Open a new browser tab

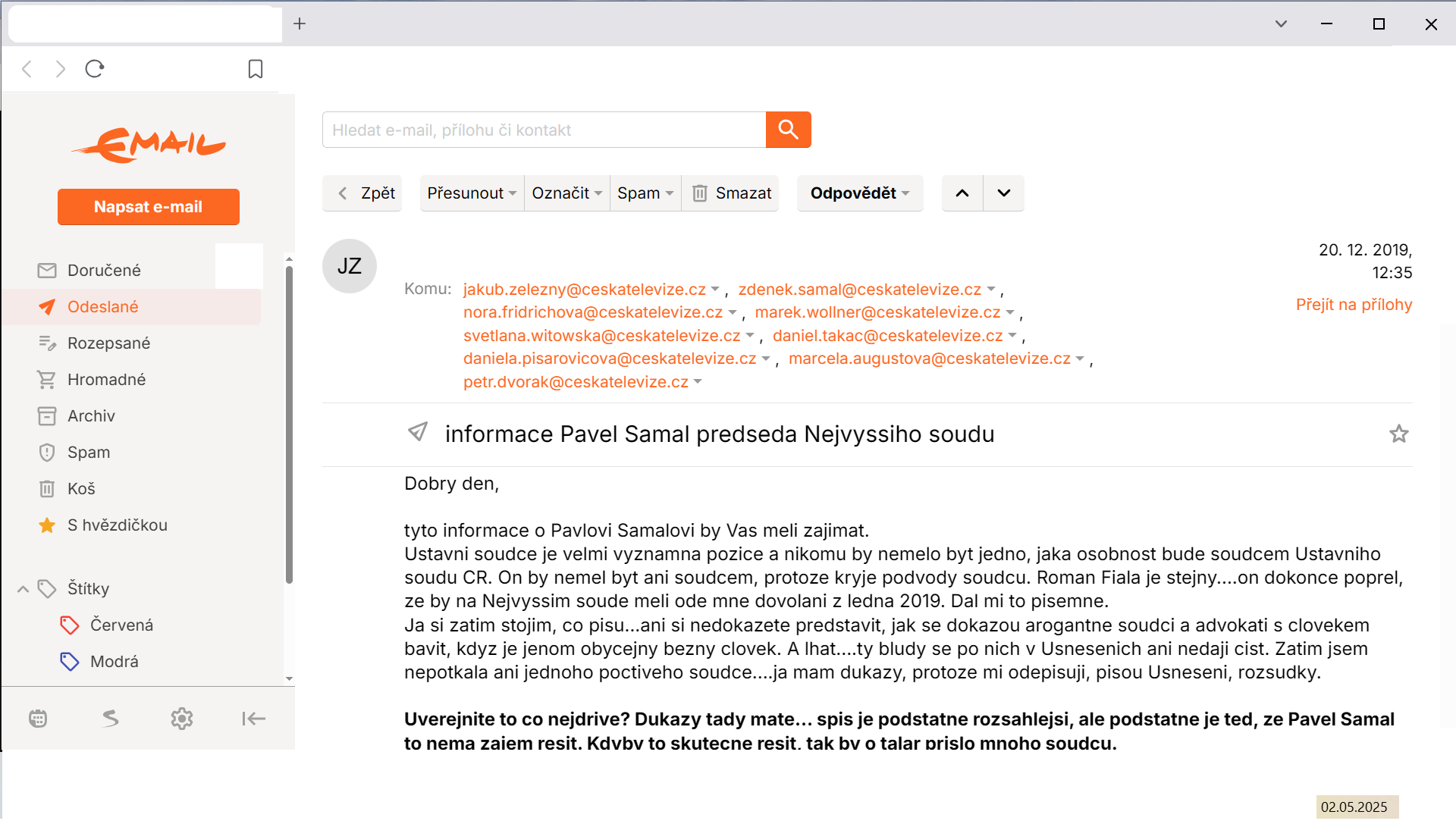tap(300, 23)
